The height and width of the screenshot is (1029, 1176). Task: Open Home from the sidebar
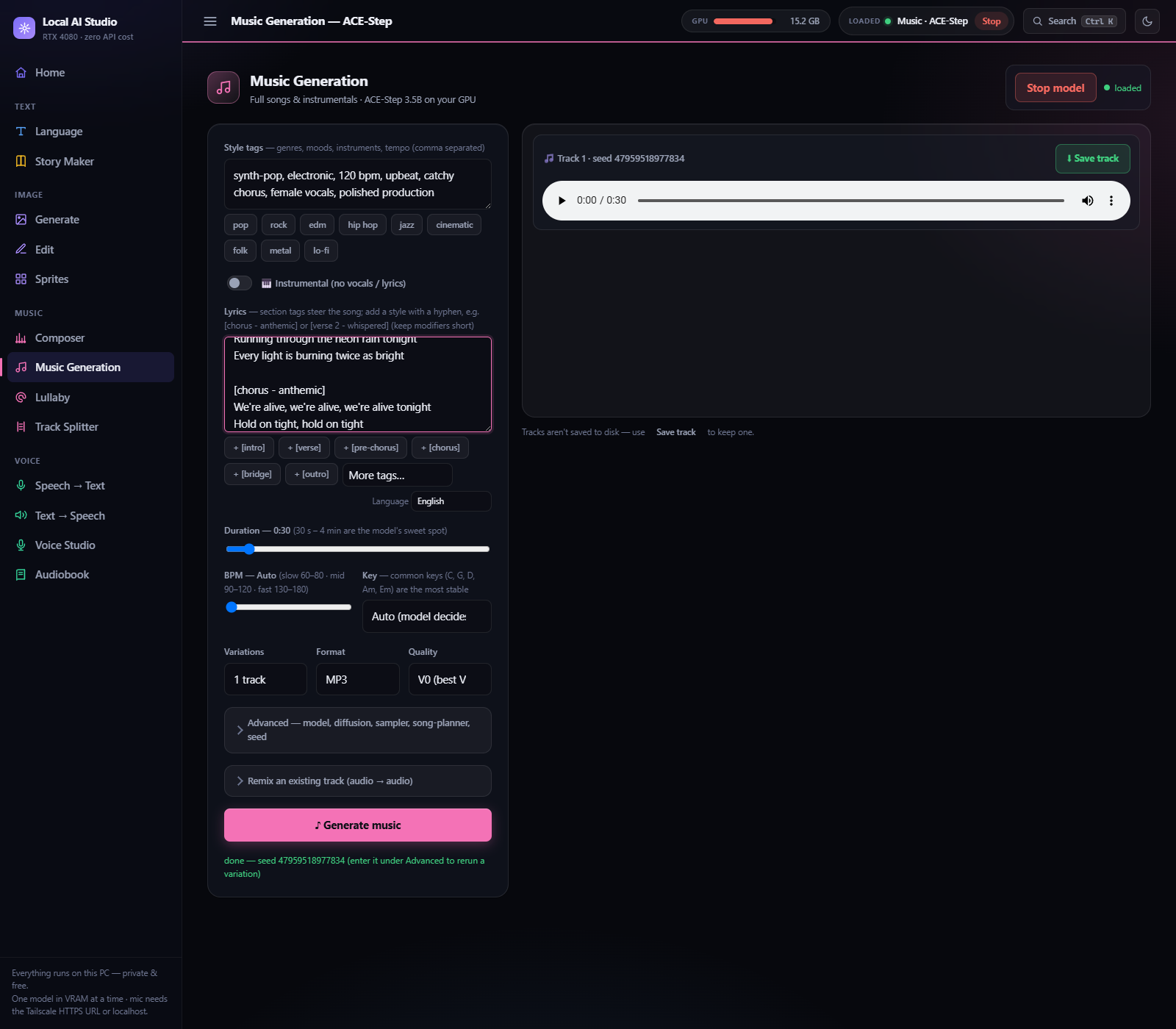tap(90, 73)
